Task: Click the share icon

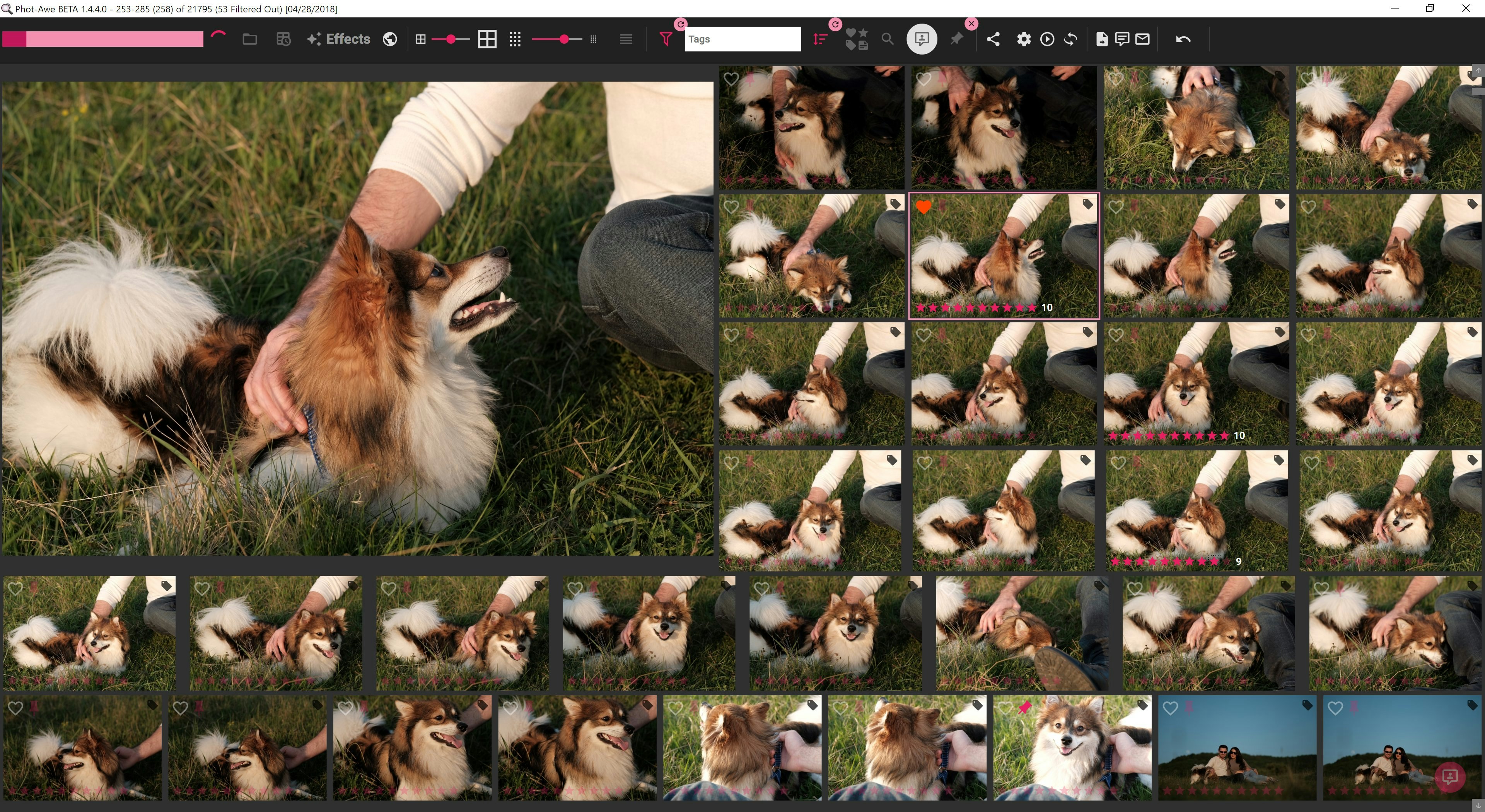Action: 993,39
